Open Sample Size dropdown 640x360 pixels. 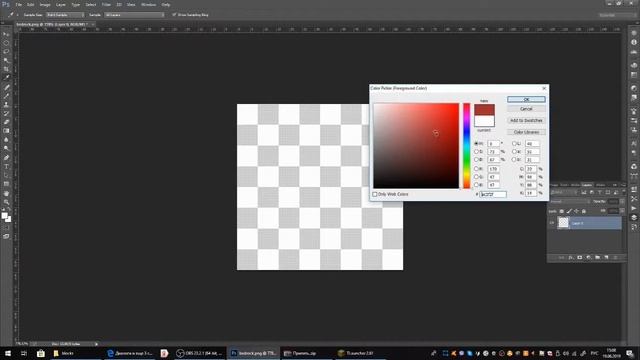[65, 15]
